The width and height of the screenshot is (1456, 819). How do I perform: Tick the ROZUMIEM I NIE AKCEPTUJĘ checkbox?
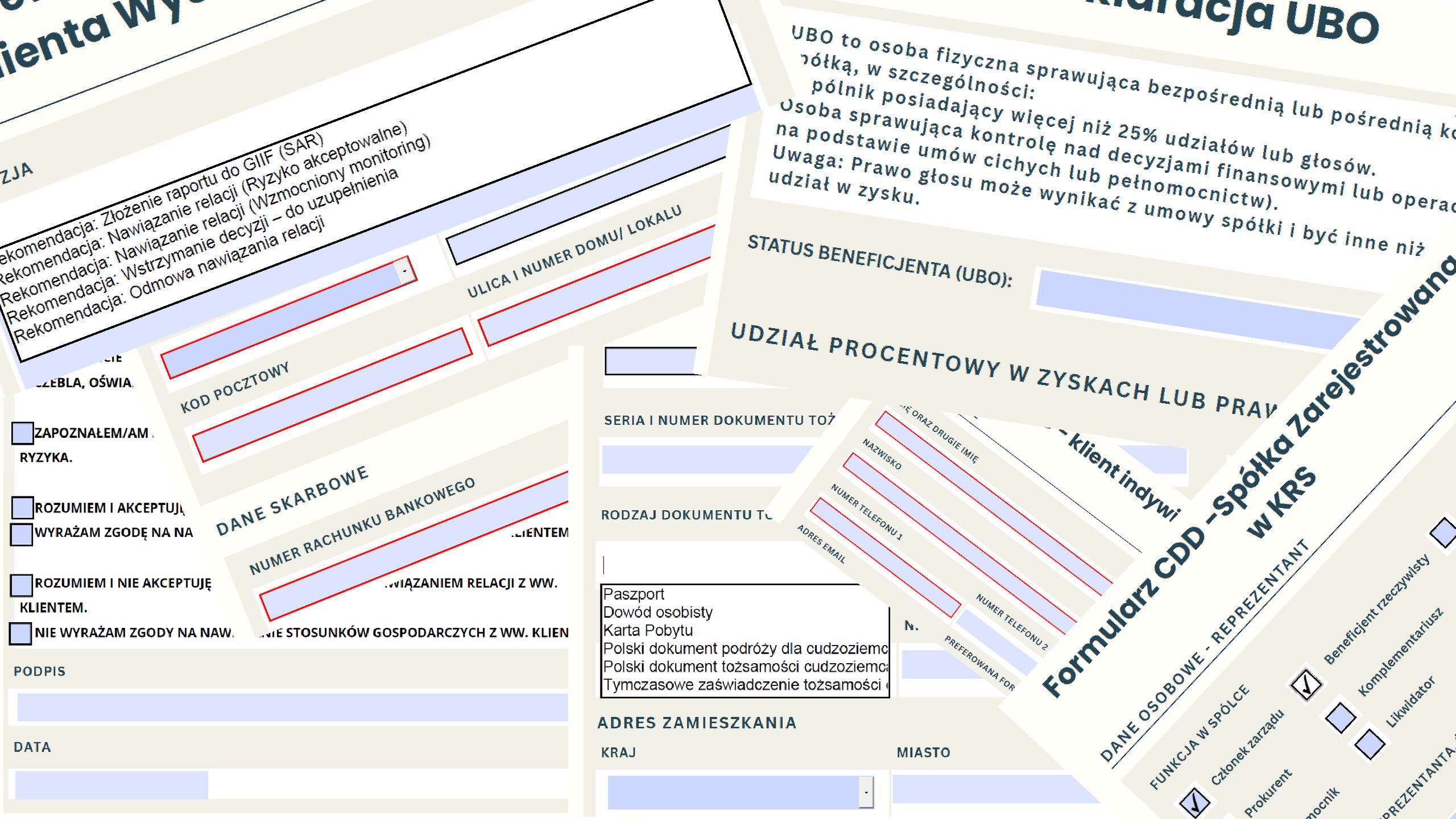point(22,585)
